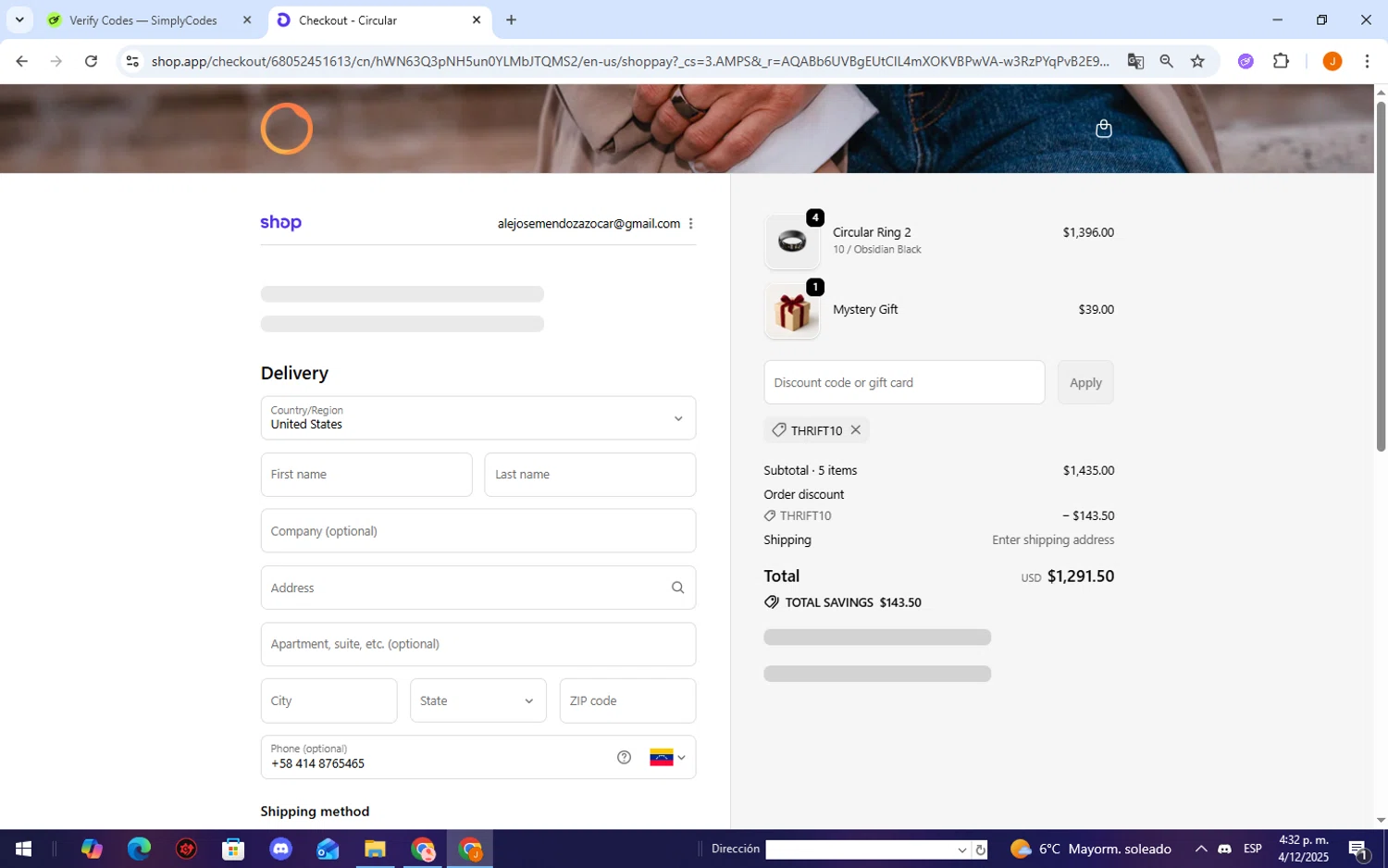This screenshot has height=868, width=1388.
Task: Show hidden system tray icons
Action: [1200, 849]
